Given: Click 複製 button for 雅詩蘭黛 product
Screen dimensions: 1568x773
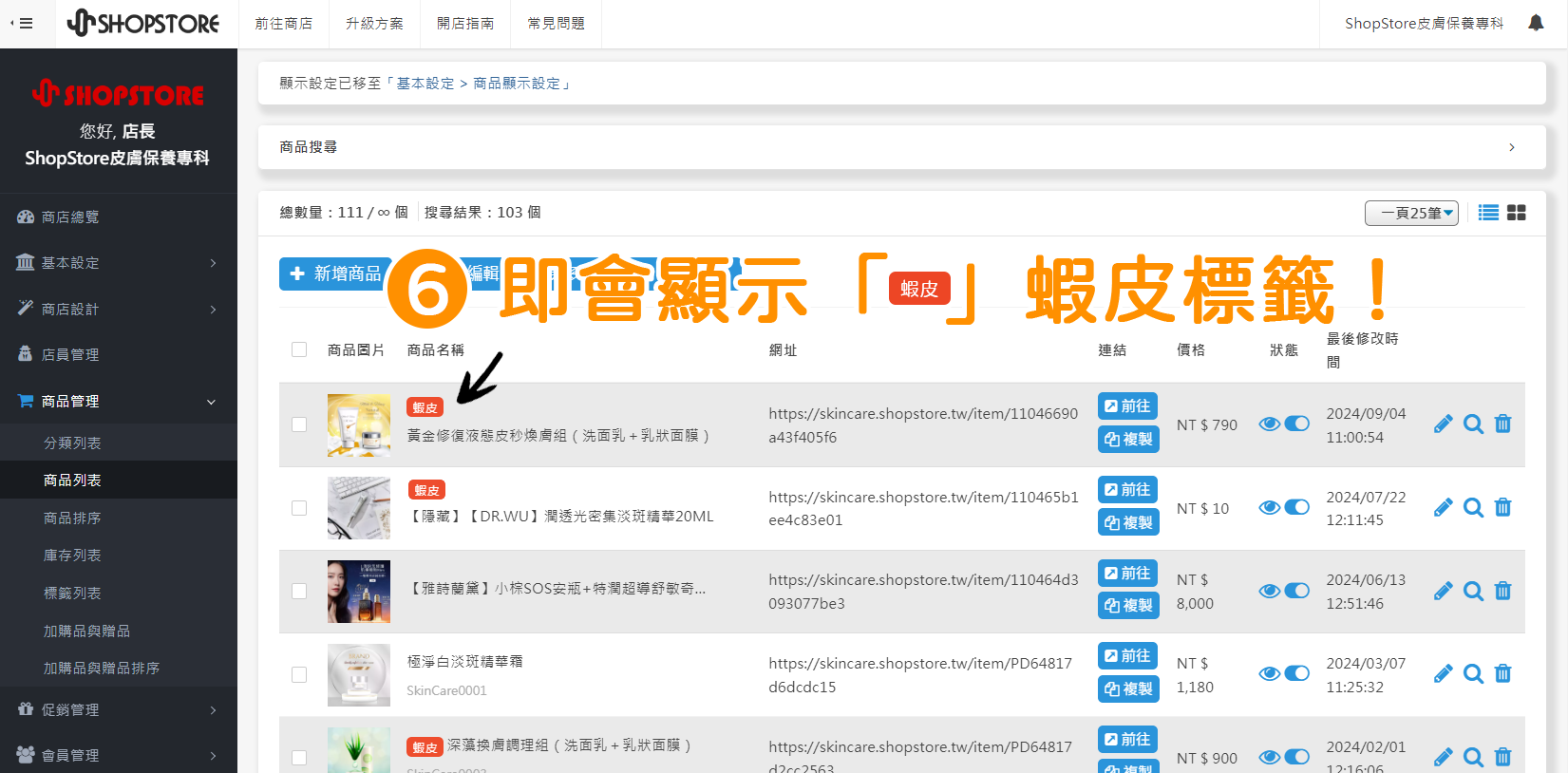Looking at the screenshot, I should 1127,605.
